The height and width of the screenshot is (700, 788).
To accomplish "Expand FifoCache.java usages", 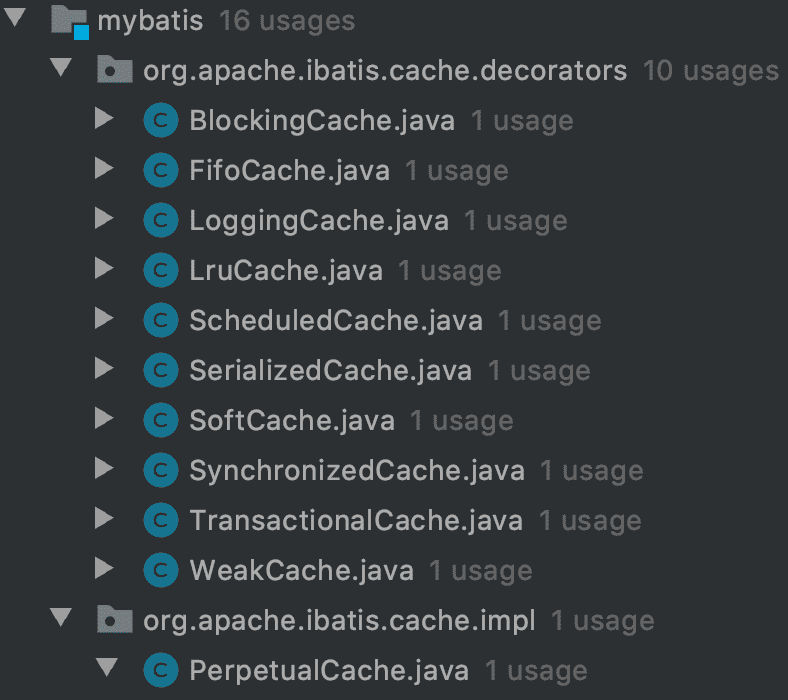I will (x=104, y=168).
